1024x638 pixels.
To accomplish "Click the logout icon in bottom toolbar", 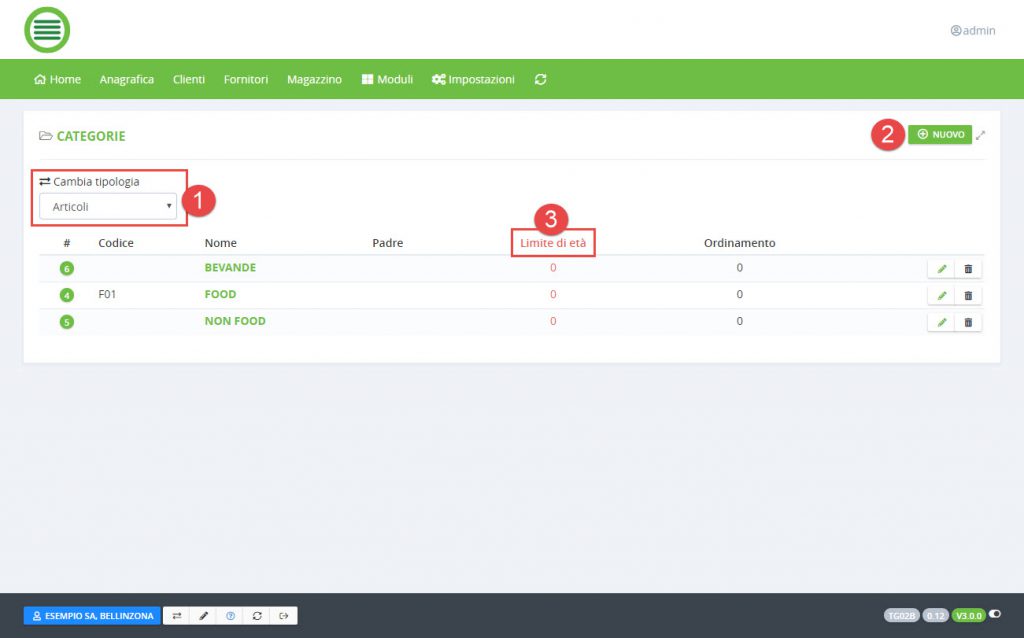I will (x=284, y=616).
